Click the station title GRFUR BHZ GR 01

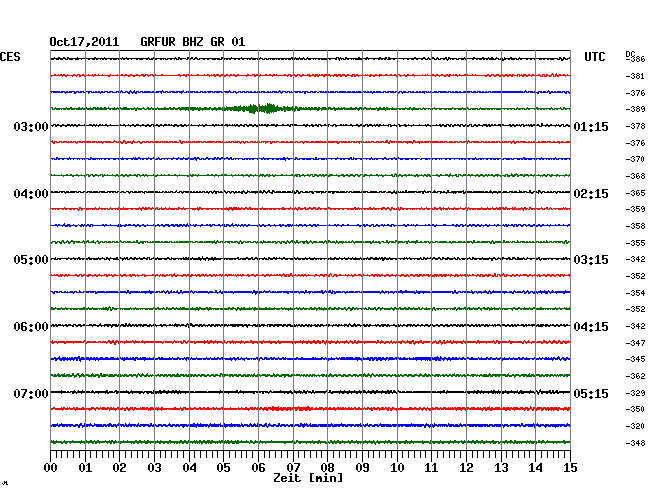193,42
